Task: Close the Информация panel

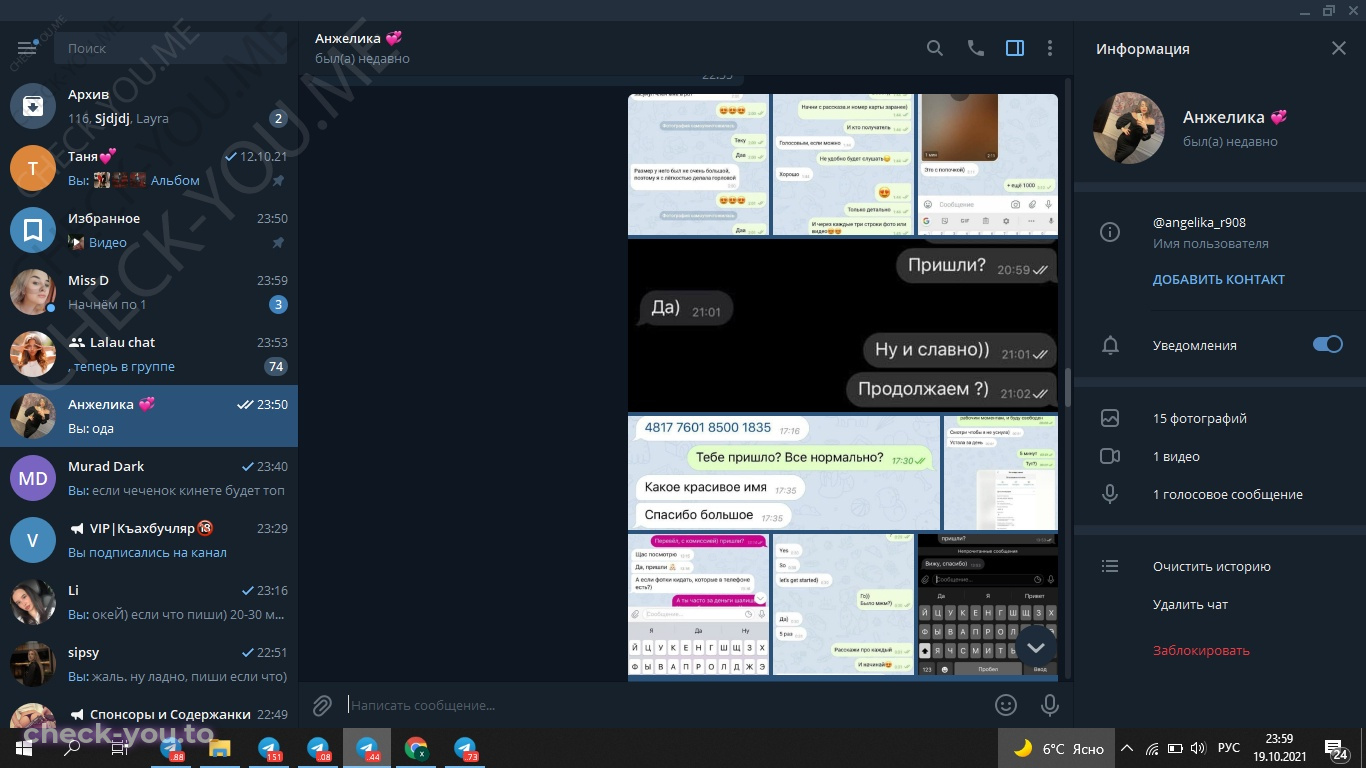Action: pos(1339,48)
